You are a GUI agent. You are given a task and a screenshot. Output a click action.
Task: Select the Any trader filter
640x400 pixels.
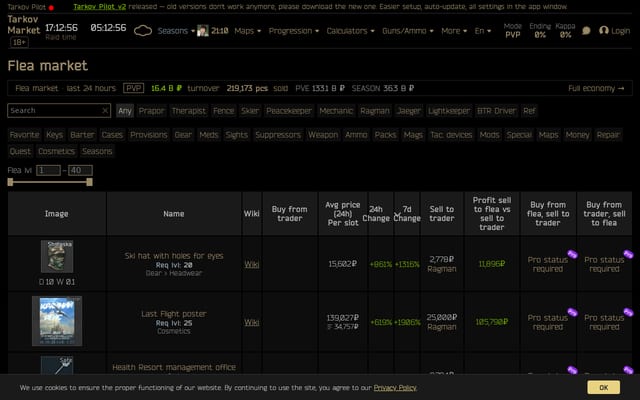point(125,111)
